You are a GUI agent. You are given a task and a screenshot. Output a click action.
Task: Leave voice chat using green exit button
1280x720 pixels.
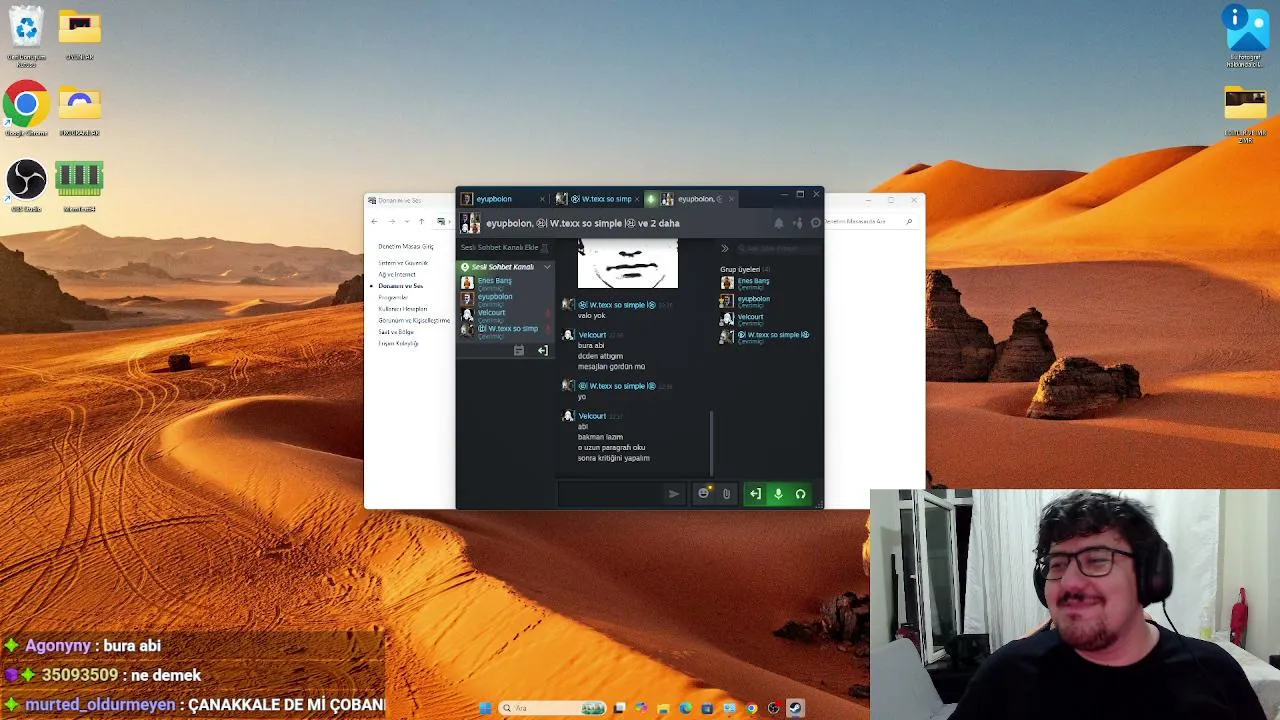755,494
